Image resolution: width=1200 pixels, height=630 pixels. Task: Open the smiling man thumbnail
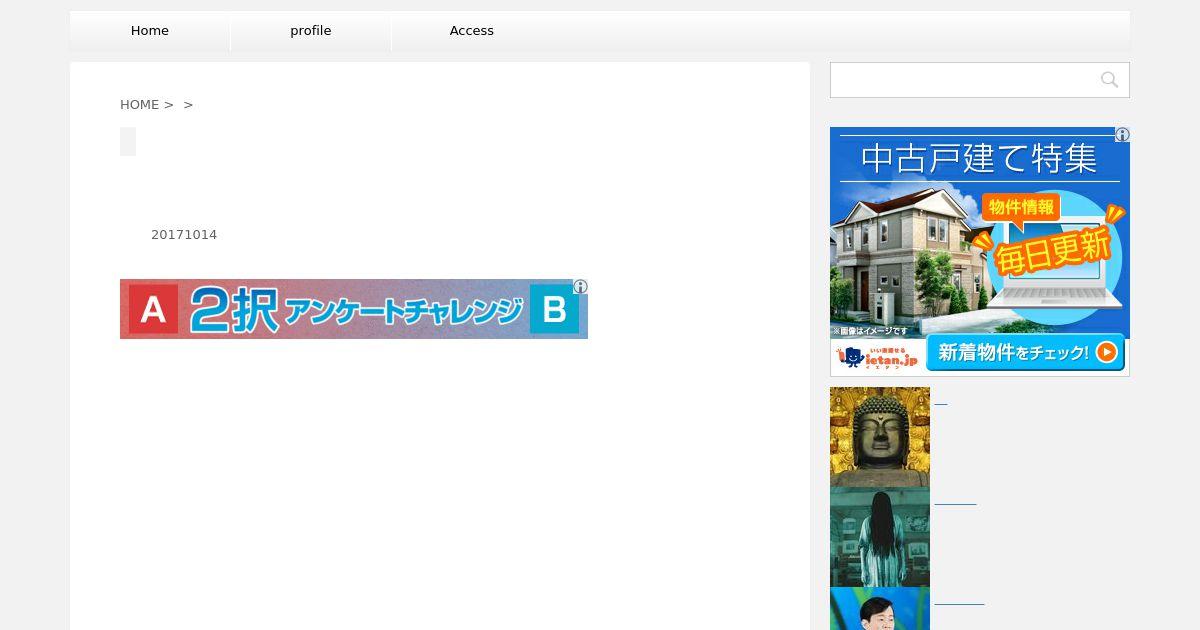pyautogui.click(x=880, y=608)
